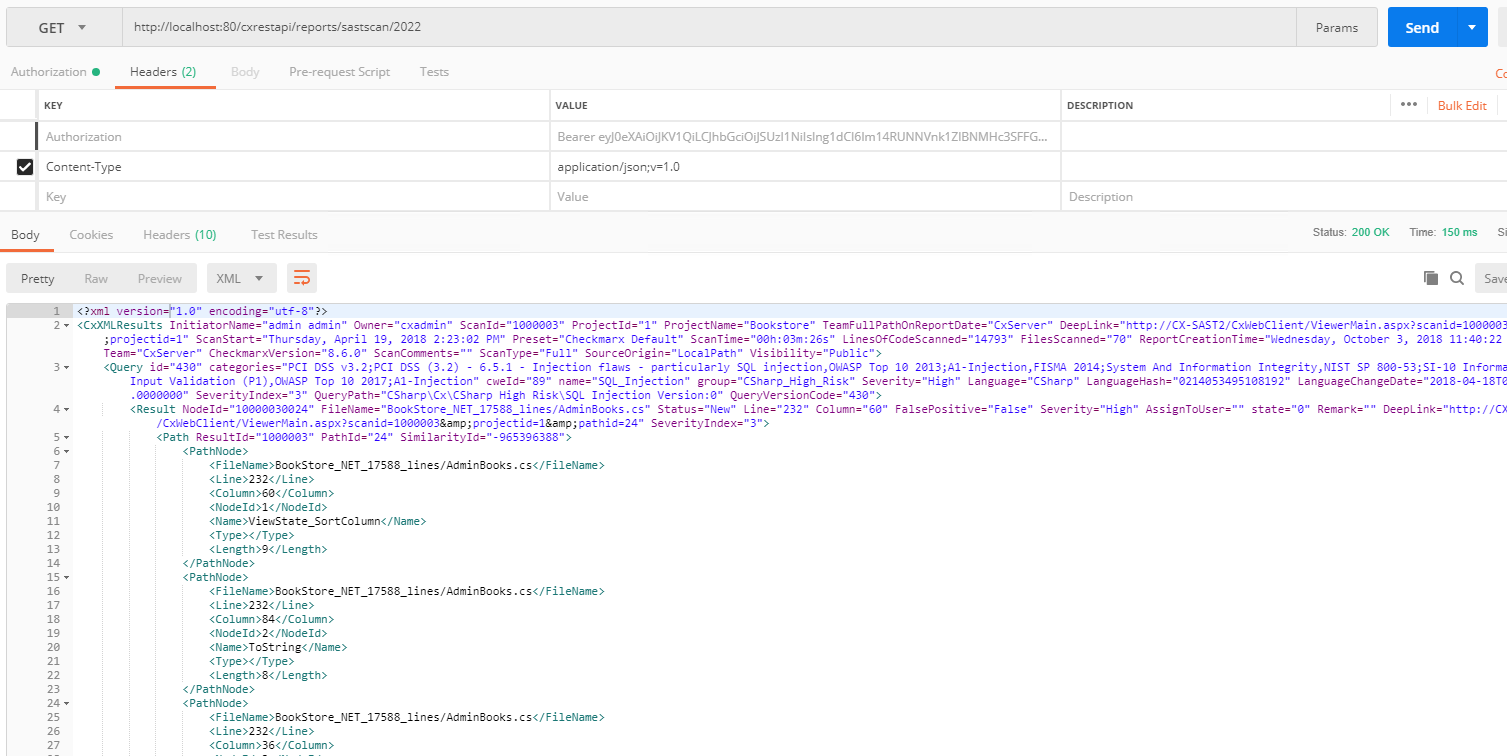Click the Send button

[x=1421, y=27]
